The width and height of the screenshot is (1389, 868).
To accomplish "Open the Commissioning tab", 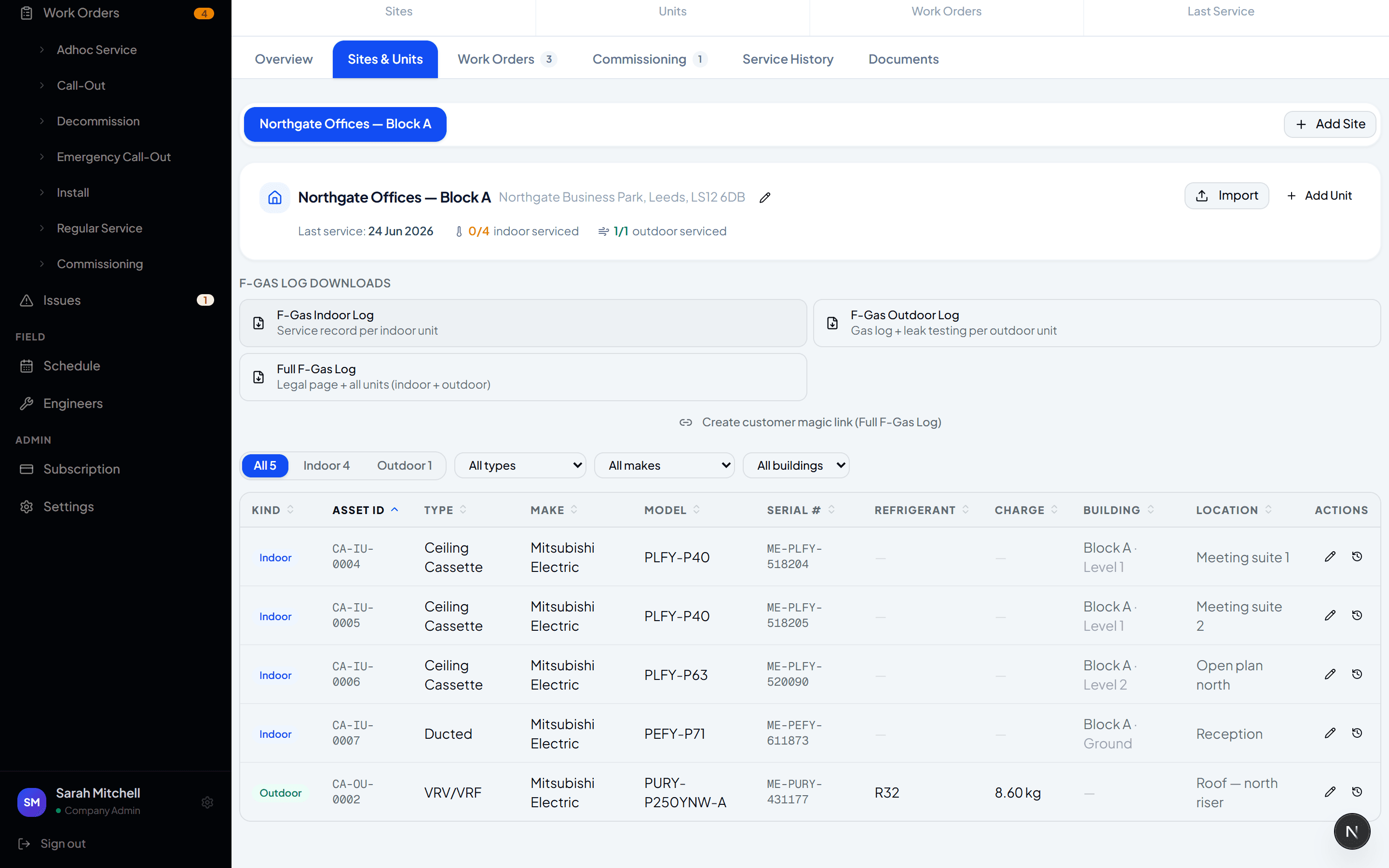I will (x=649, y=59).
